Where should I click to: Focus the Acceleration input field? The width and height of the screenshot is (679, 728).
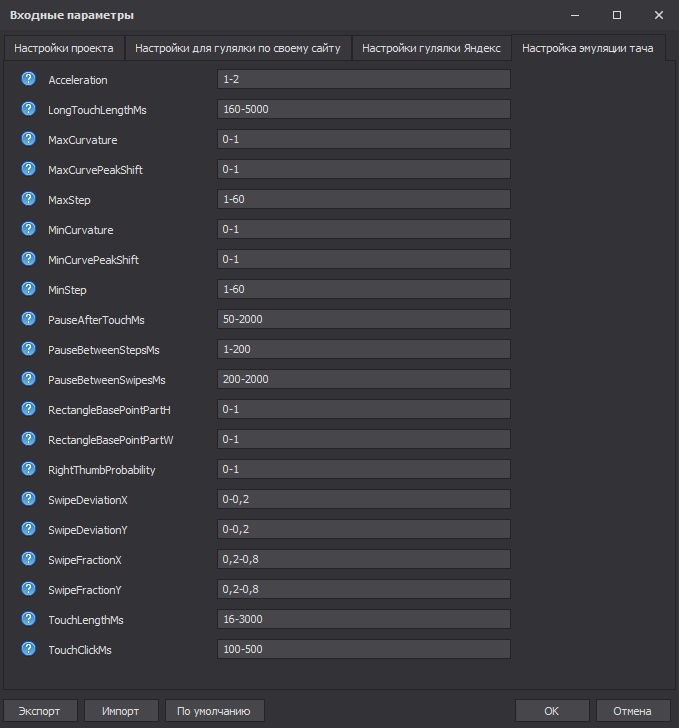364,79
